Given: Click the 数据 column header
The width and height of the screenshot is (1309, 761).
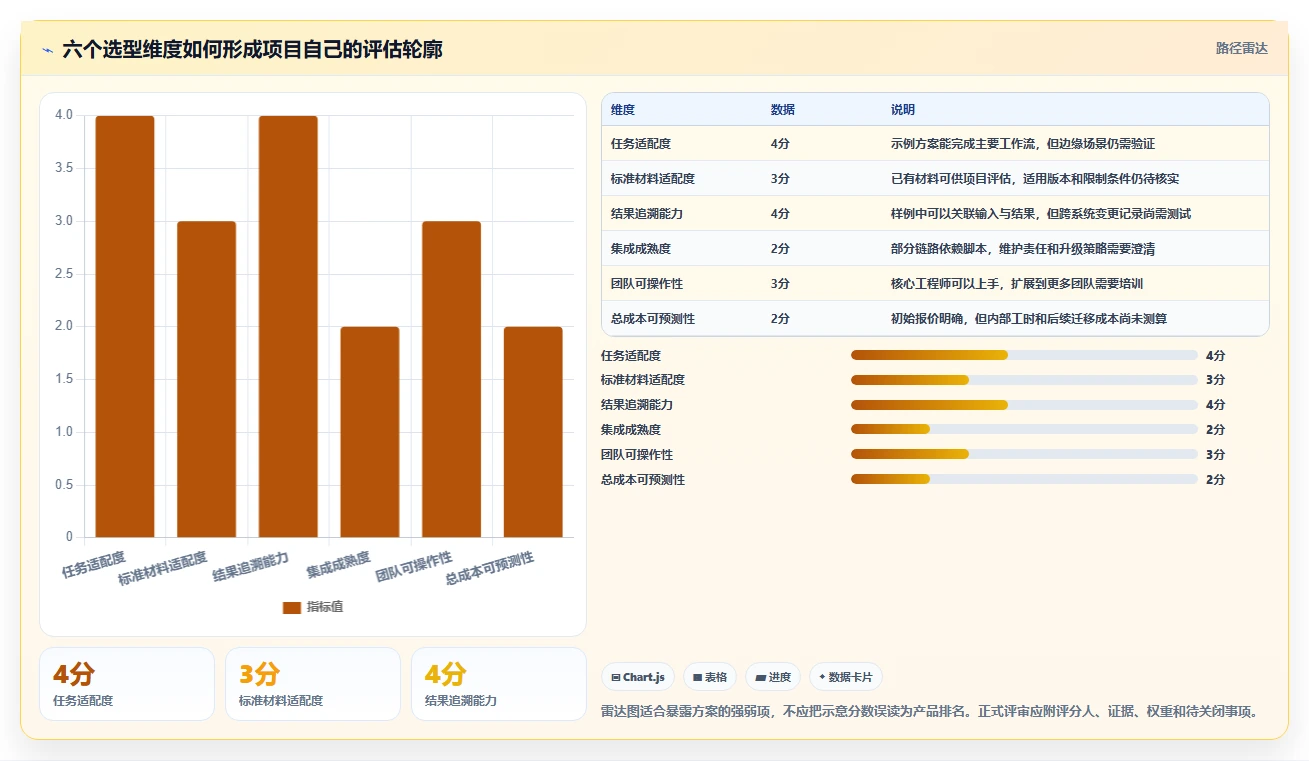Looking at the screenshot, I should click(782, 110).
